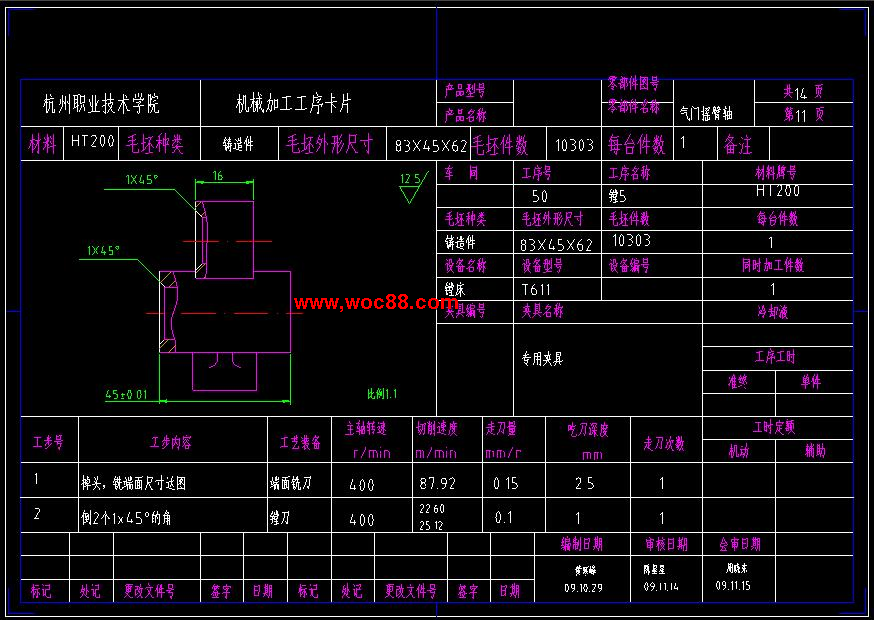Click step 2 content 倒2个1x45°的角

(x=126, y=518)
